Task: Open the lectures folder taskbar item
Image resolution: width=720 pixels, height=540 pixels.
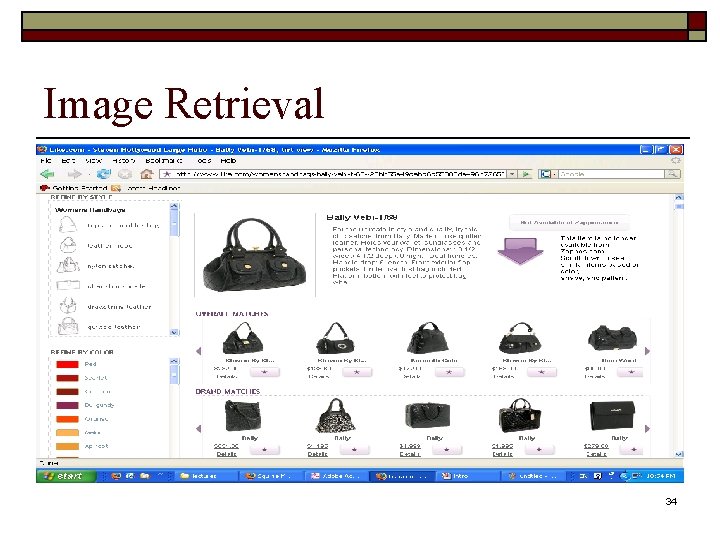Action: coord(207,476)
